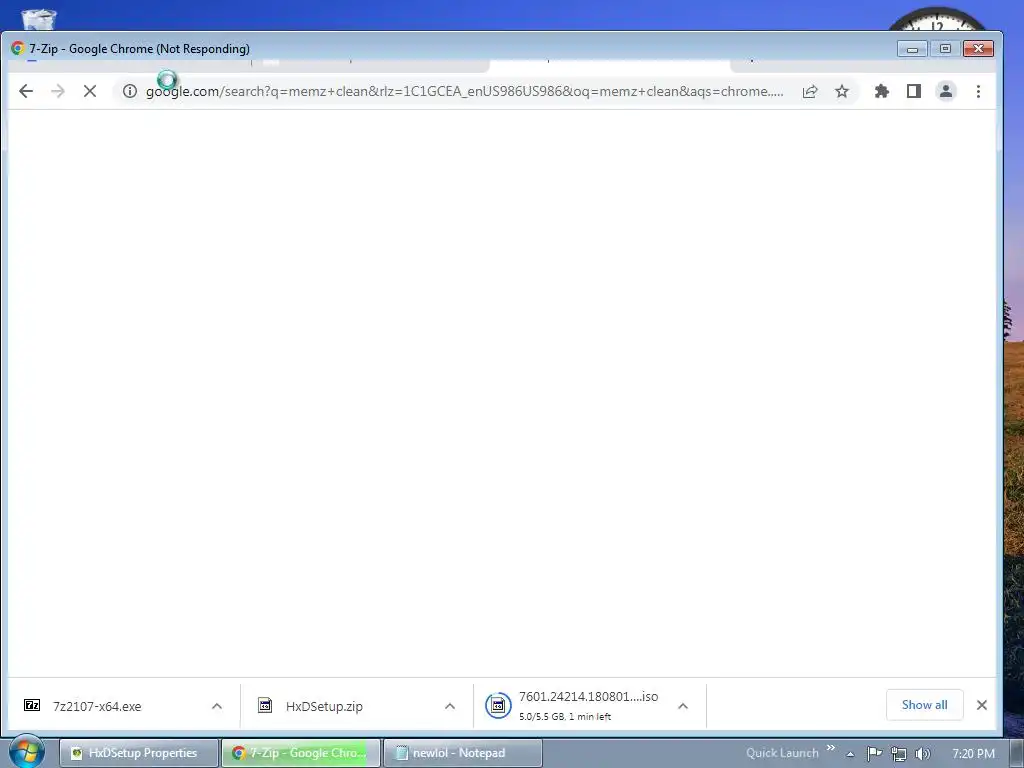Viewport: 1024px width, 768px height.
Task: Expand the Quick Launch chevron
Action: coord(831,748)
